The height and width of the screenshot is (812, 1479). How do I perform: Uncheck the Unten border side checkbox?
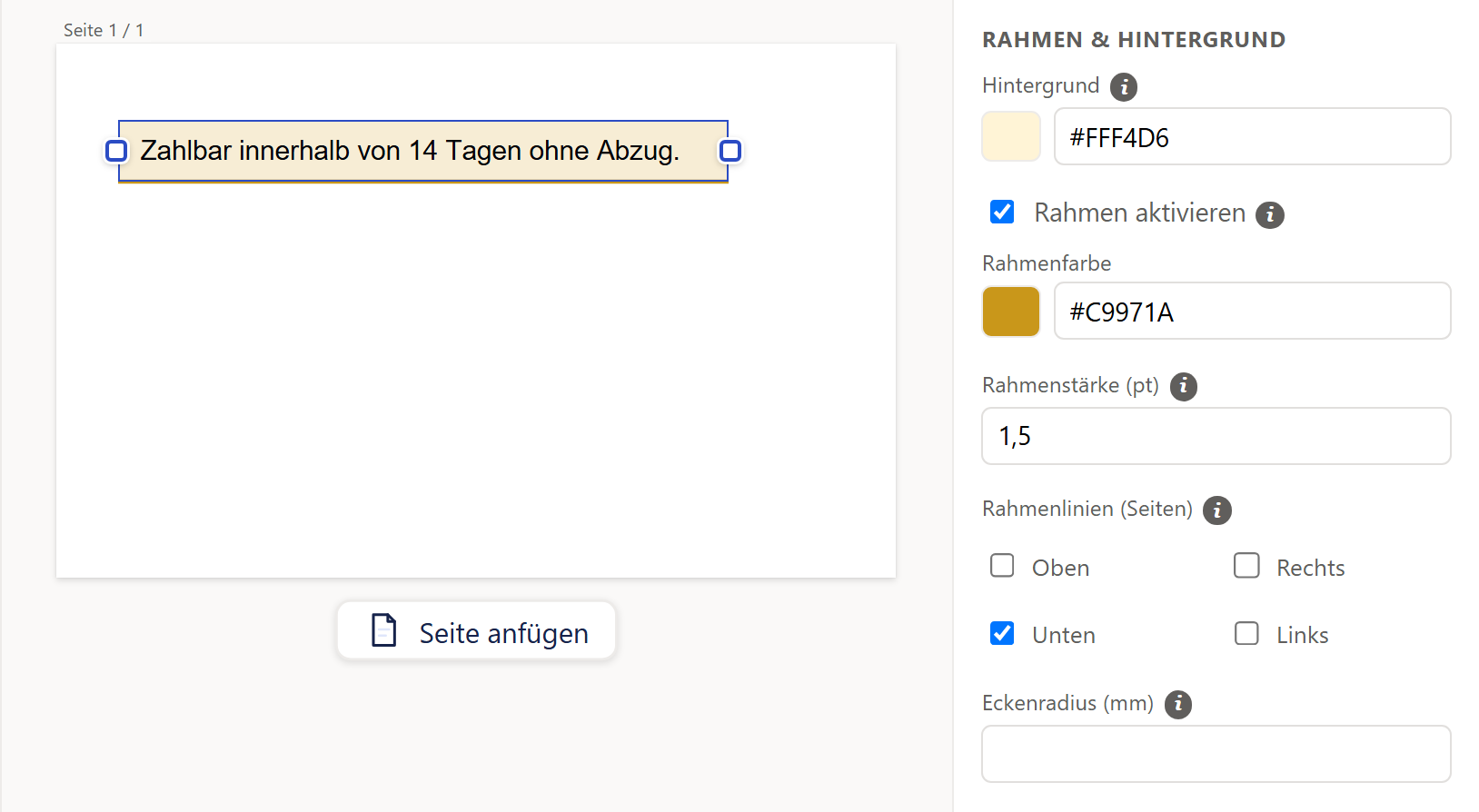1002,633
